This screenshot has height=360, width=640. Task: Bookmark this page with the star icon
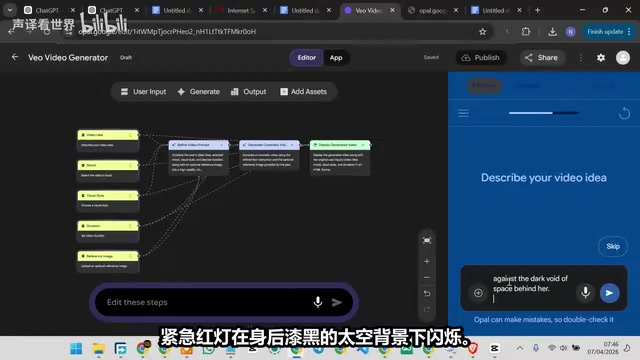(x=482, y=31)
